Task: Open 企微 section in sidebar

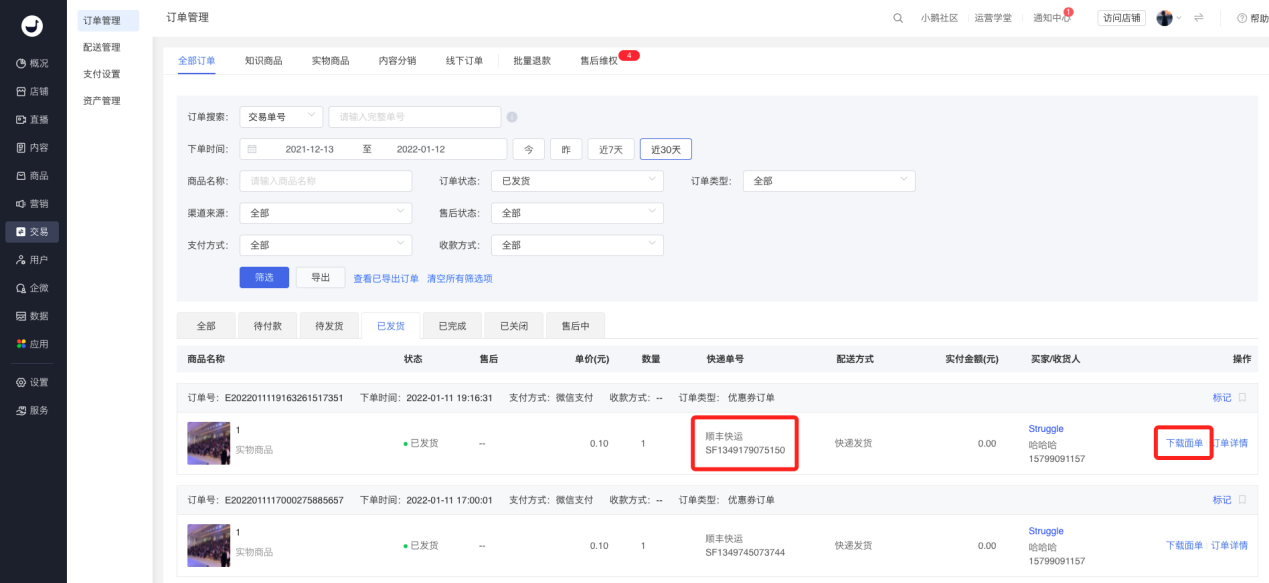Action: click(x=32, y=287)
